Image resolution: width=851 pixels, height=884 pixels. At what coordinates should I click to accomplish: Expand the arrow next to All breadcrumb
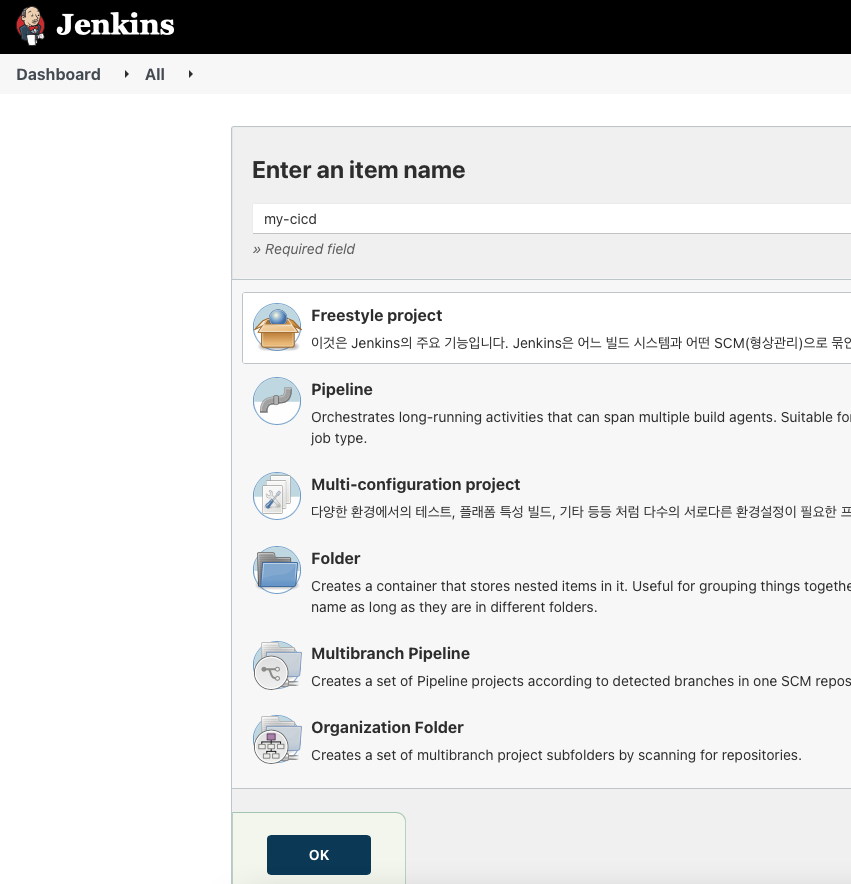[191, 74]
